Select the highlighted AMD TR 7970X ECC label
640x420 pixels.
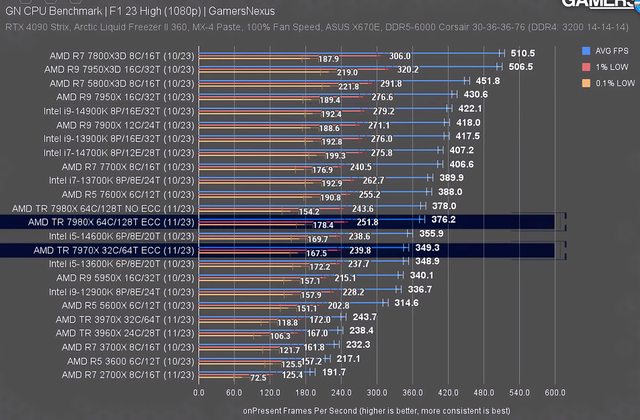(x=112, y=250)
